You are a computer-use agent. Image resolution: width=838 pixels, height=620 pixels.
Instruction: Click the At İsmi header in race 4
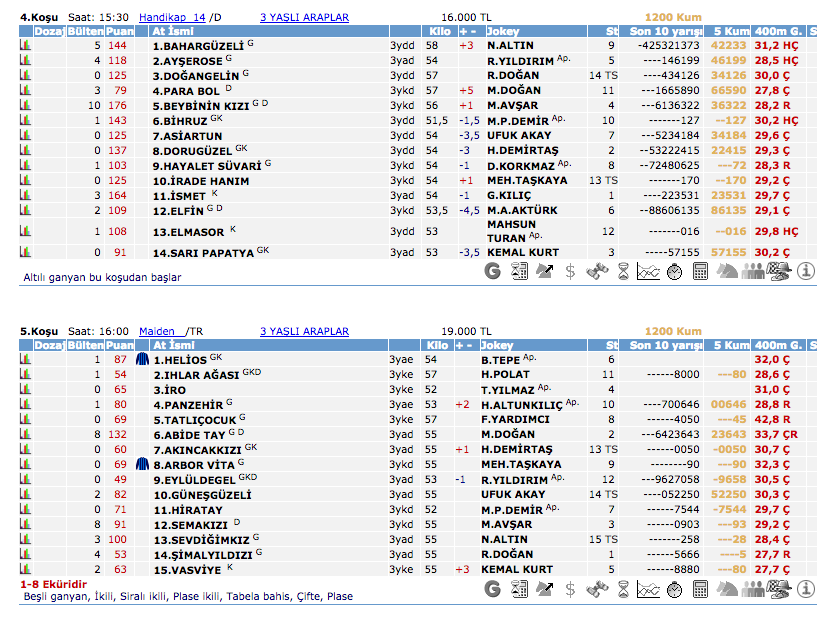(x=172, y=32)
